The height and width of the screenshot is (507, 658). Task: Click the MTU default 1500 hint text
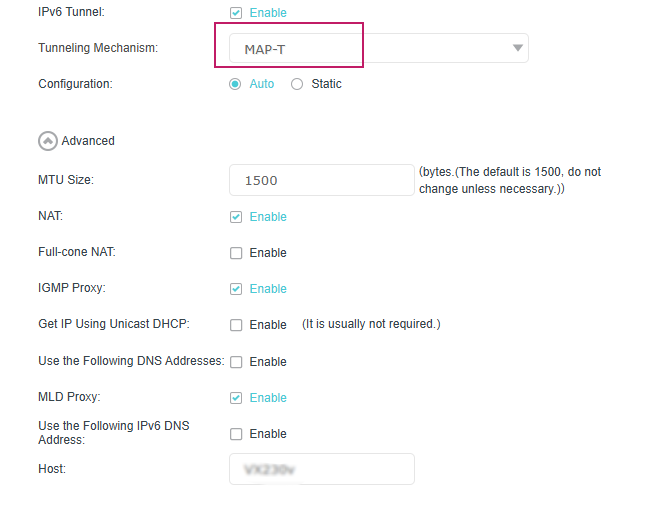click(x=510, y=180)
